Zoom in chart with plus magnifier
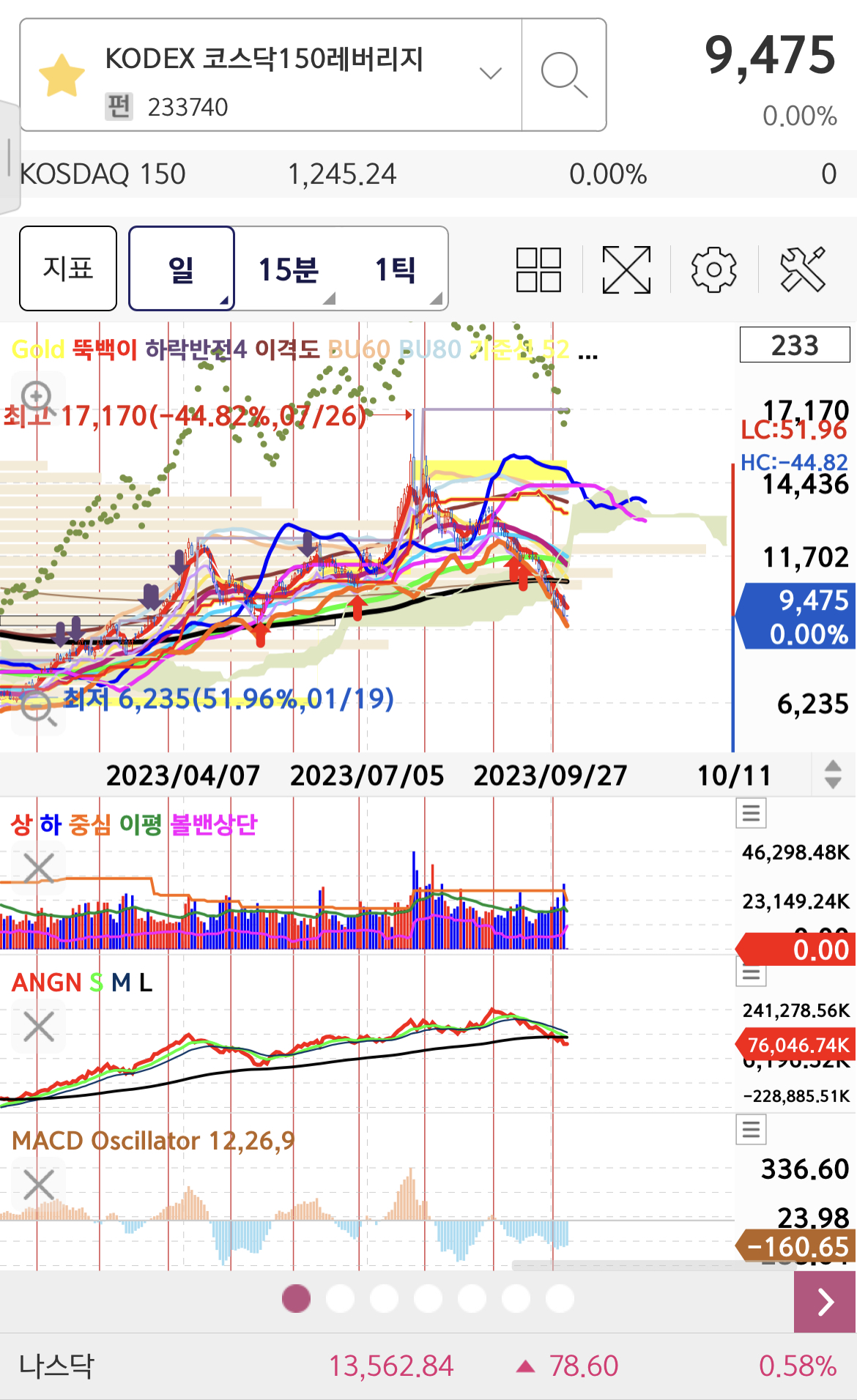This screenshot has height=1400, width=857. point(37,398)
